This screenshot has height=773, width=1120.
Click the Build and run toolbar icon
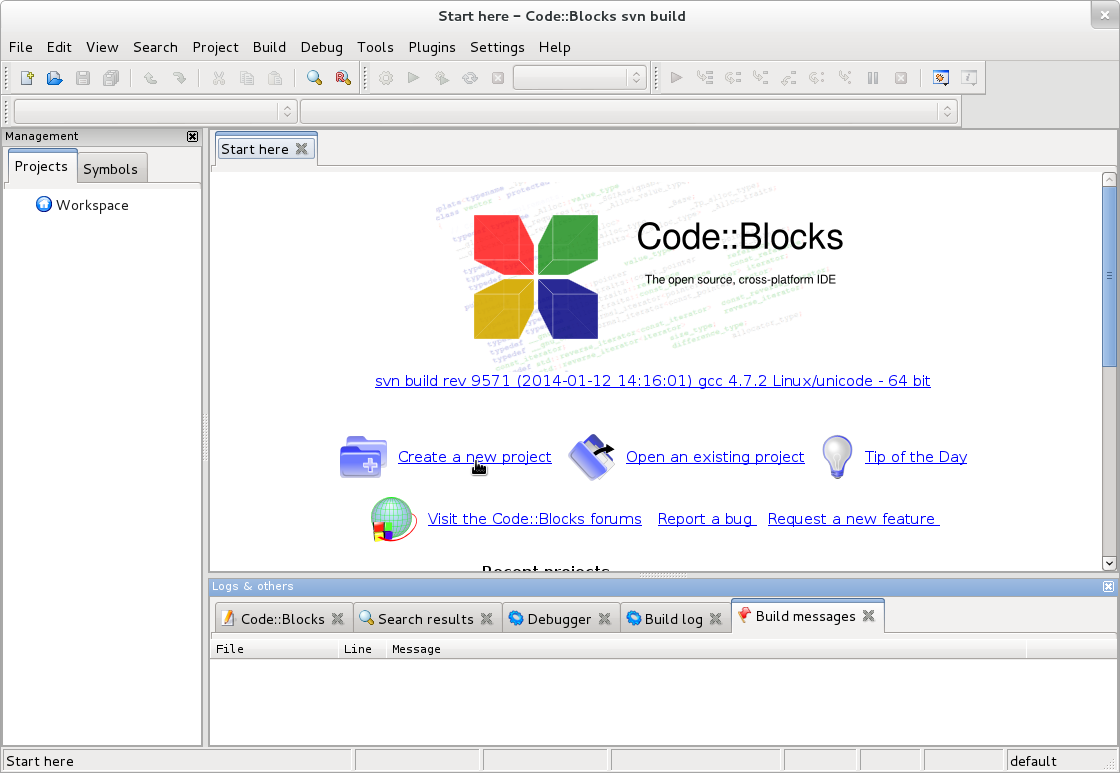tap(441, 77)
